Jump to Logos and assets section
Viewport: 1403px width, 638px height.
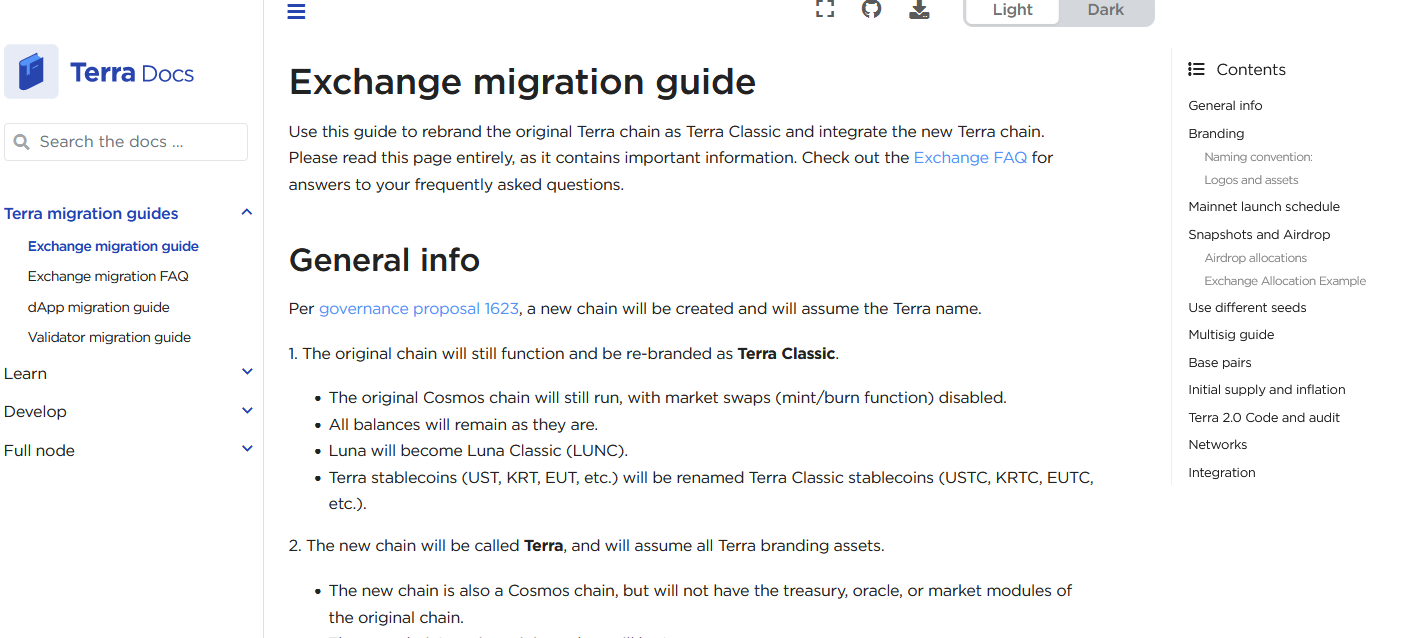(1251, 180)
